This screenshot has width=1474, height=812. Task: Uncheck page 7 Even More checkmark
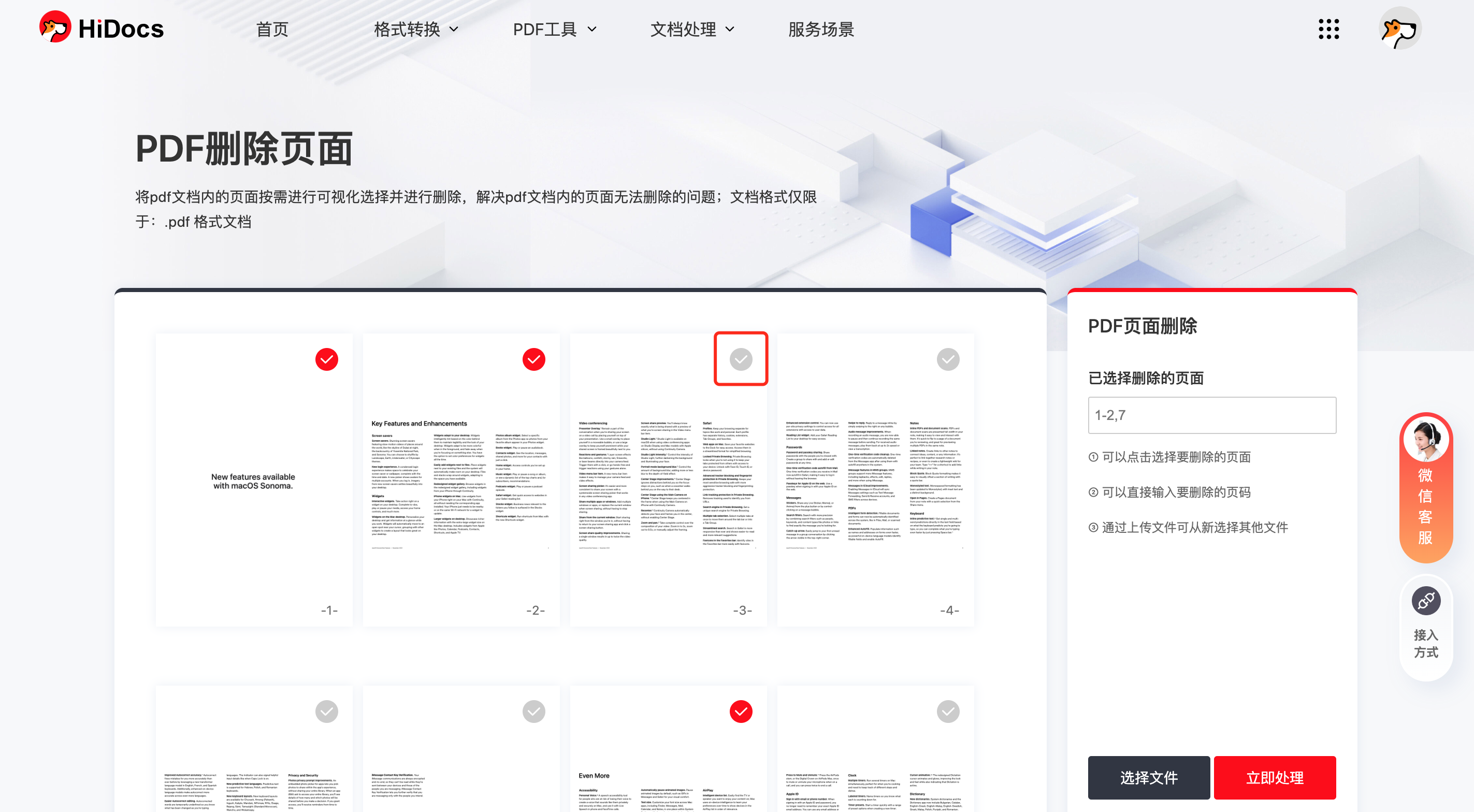pos(741,712)
